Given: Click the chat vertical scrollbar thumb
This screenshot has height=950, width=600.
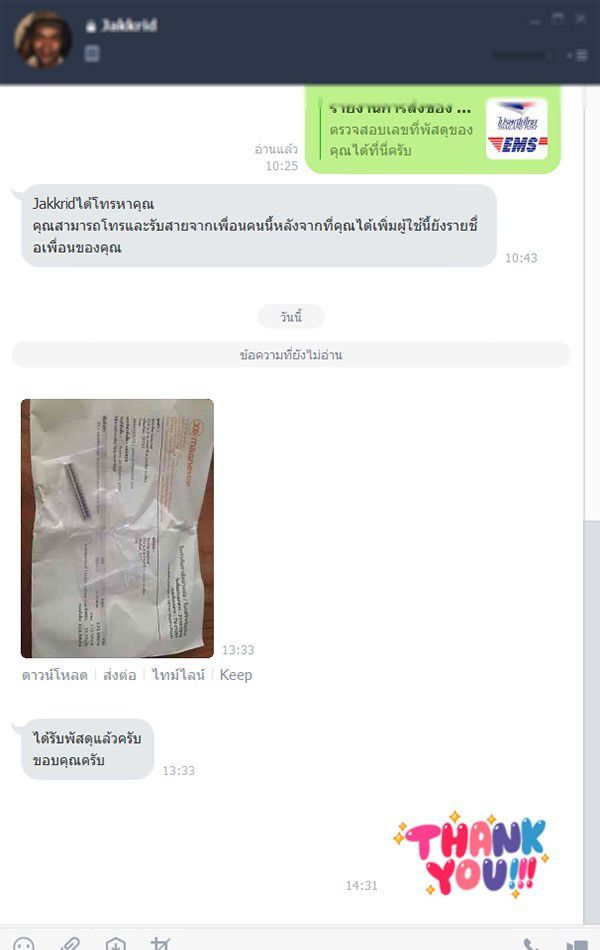Looking at the screenshot, I should (591, 721).
